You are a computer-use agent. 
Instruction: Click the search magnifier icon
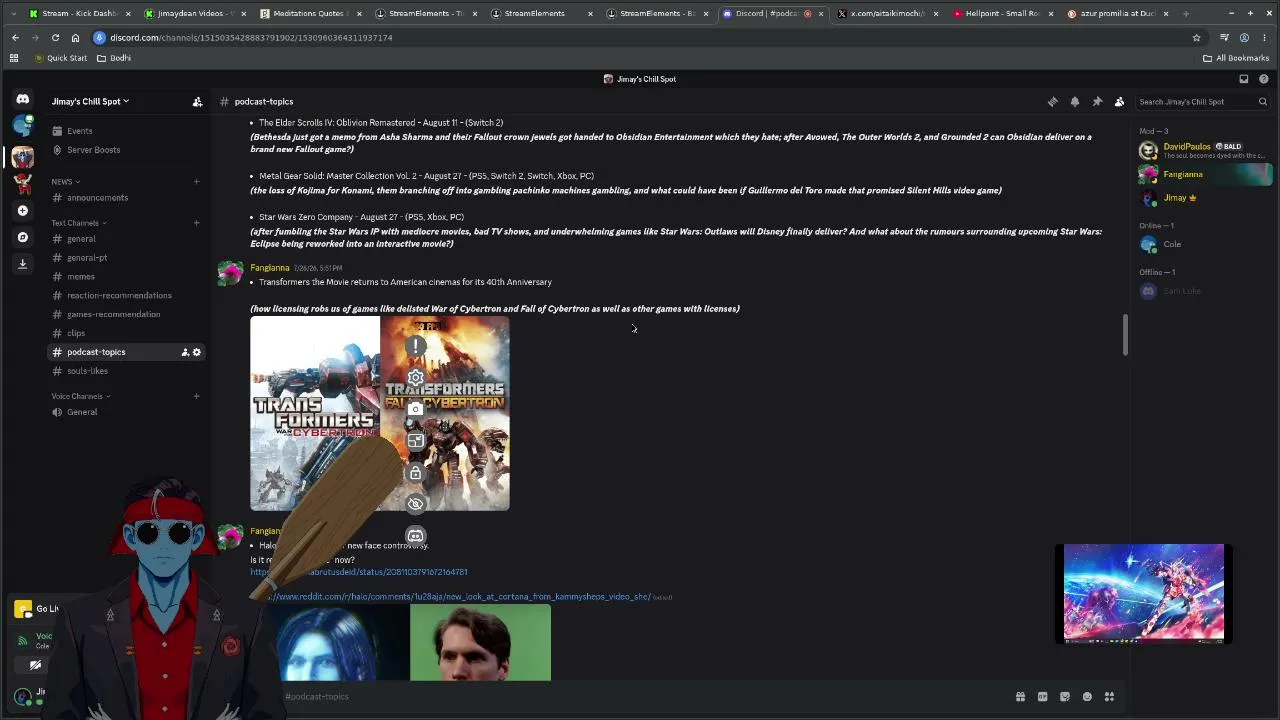tap(1262, 102)
